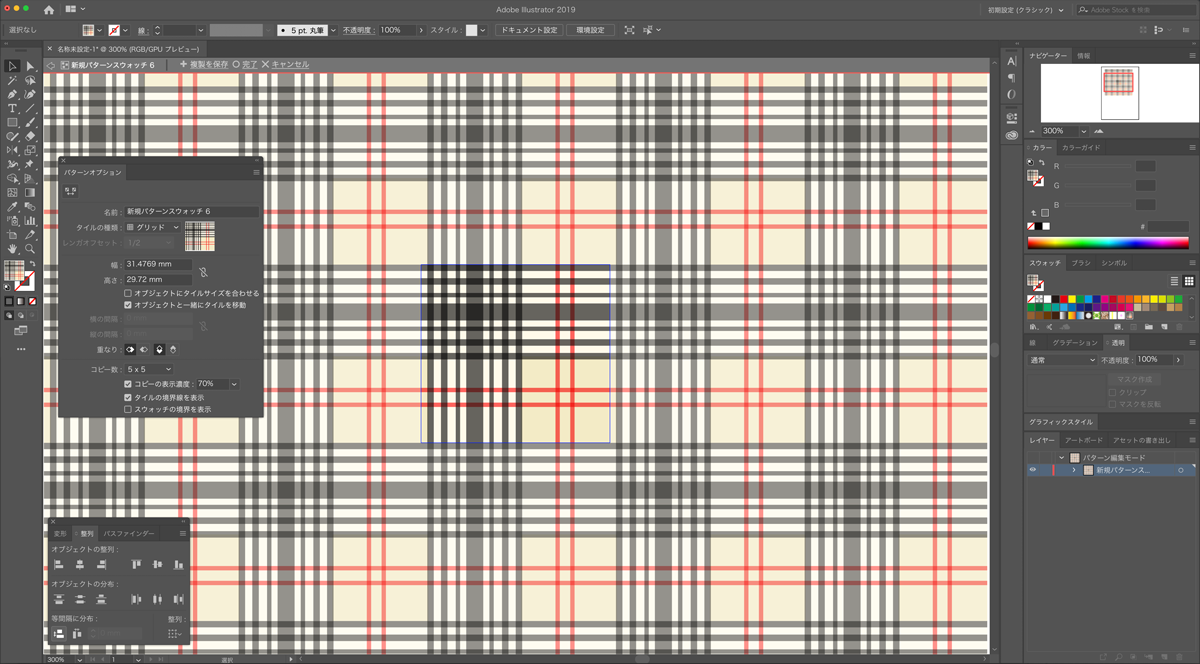
Task: Select the Hand tool
Action: [12, 248]
